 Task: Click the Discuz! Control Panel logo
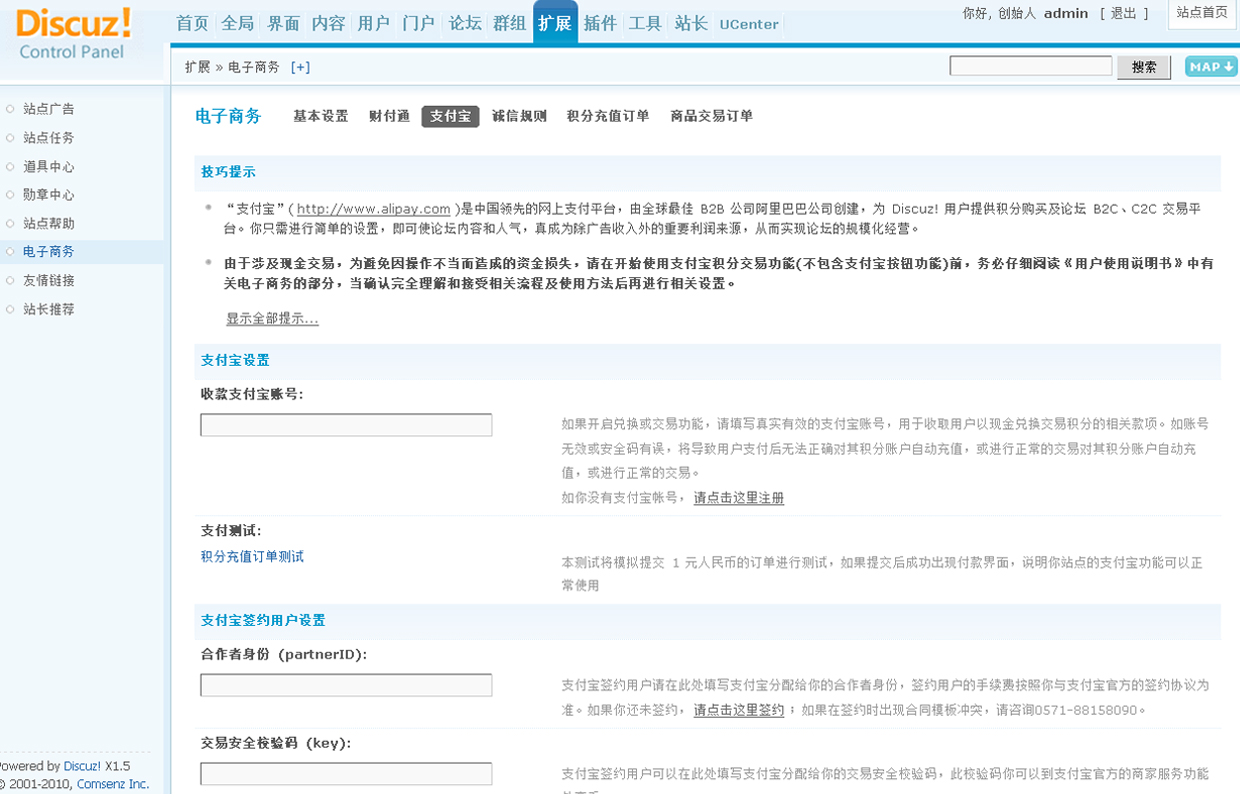pyautogui.click(x=74, y=33)
